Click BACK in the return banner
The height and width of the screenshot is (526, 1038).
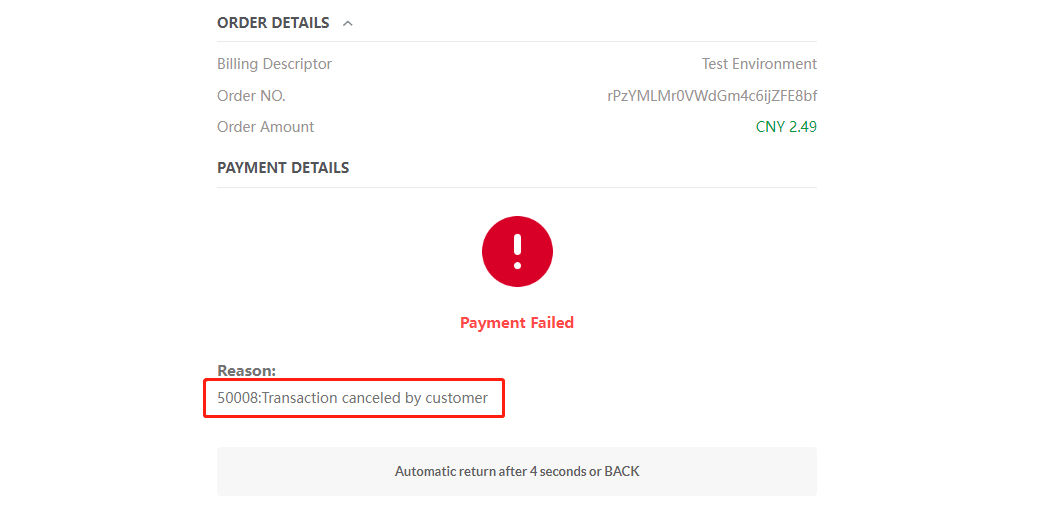click(622, 471)
